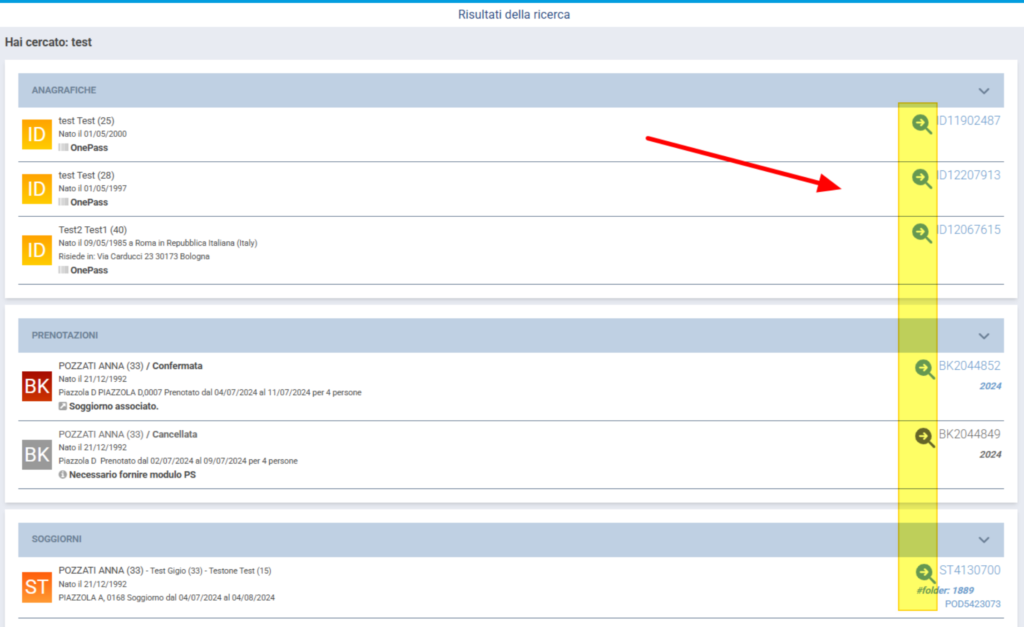
Task: Open booking link BK2044852
Action: (x=969, y=366)
